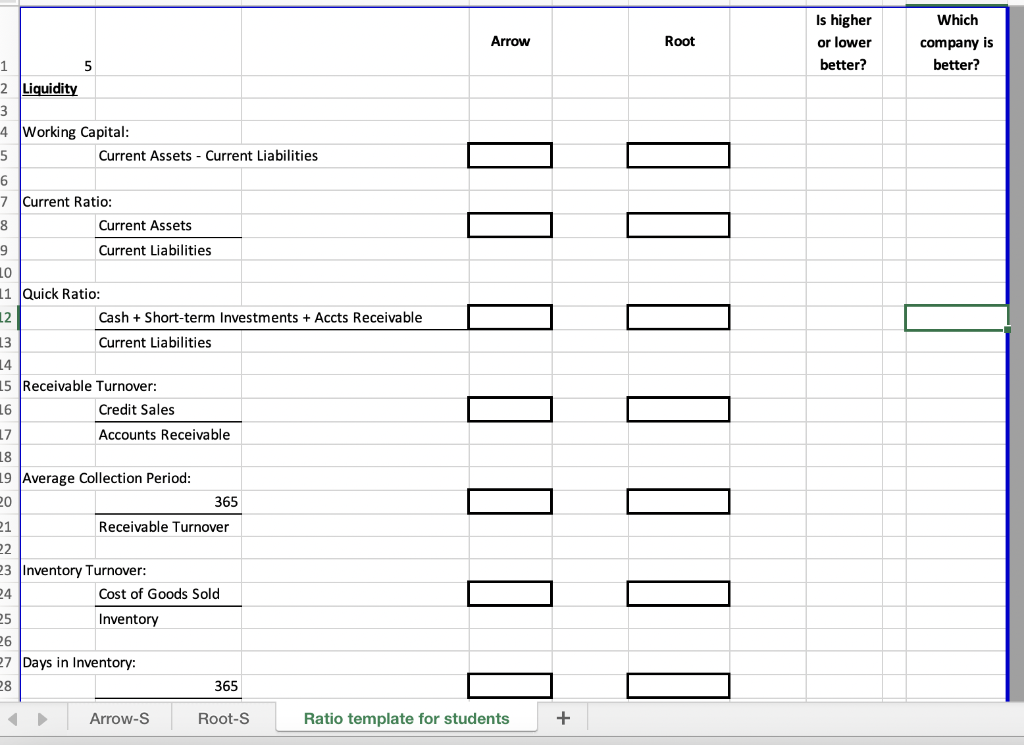Select the 'Receivable Turnover:' label cell
This screenshot has width=1024, height=745.
click(89, 386)
